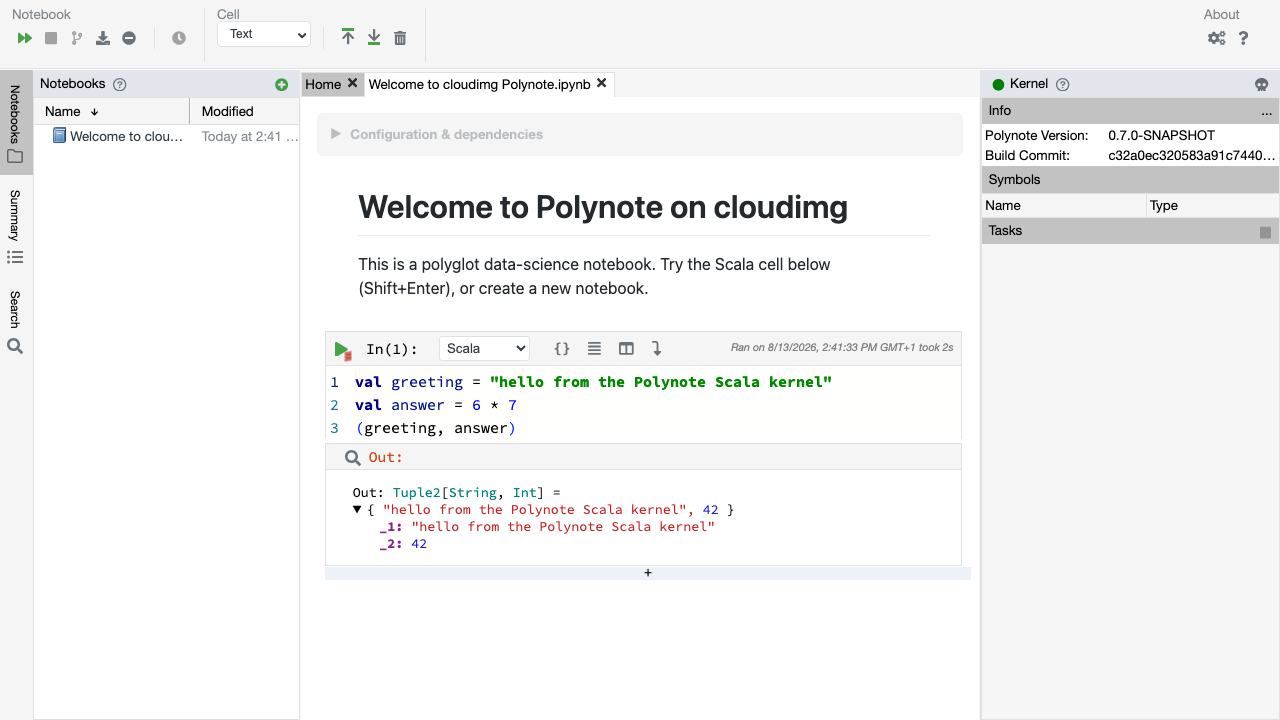This screenshot has width=1280, height=720.
Task: Click the clear output minus-circle icon
Action: [x=129, y=38]
